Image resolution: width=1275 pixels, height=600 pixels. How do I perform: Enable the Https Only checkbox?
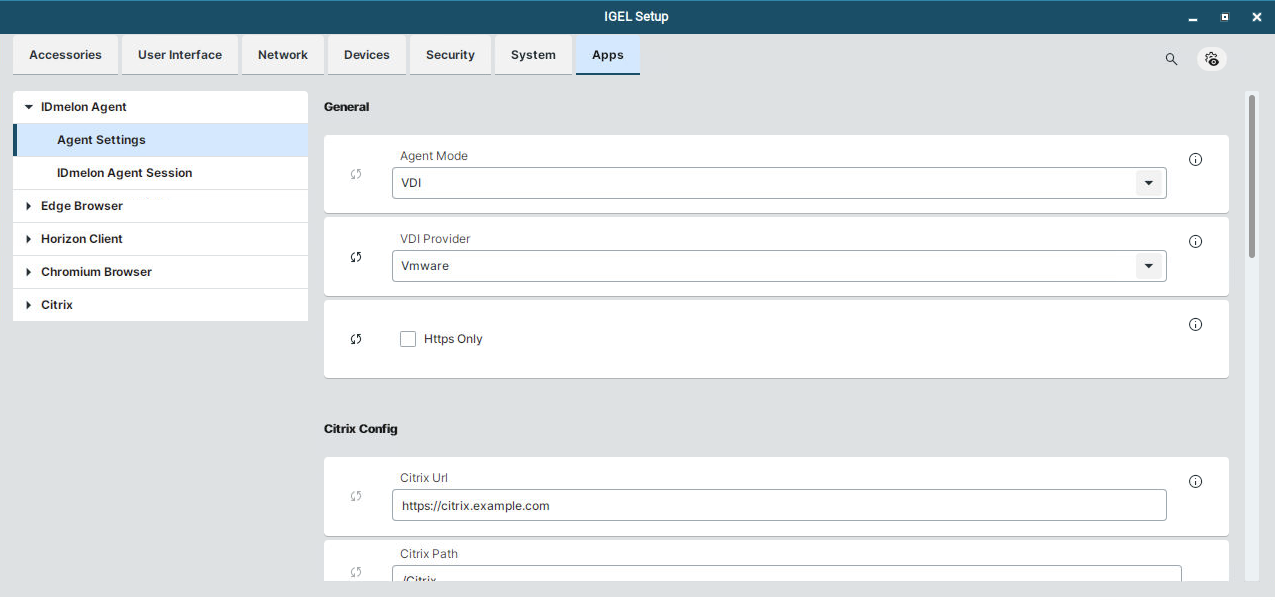pyautogui.click(x=408, y=339)
